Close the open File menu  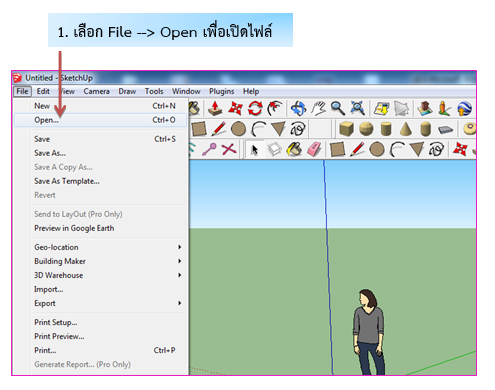pyautogui.click(x=22, y=91)
